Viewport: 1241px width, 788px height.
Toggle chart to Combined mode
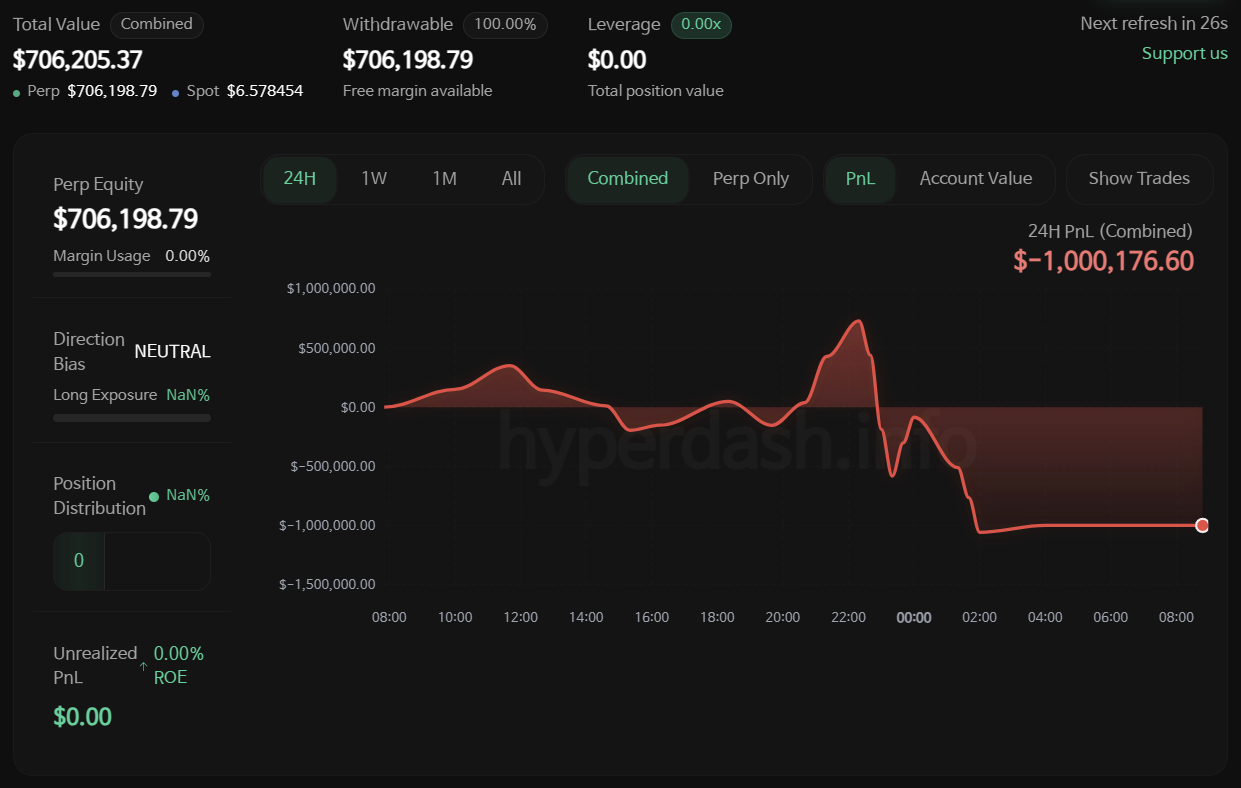(x=627, y=179)
